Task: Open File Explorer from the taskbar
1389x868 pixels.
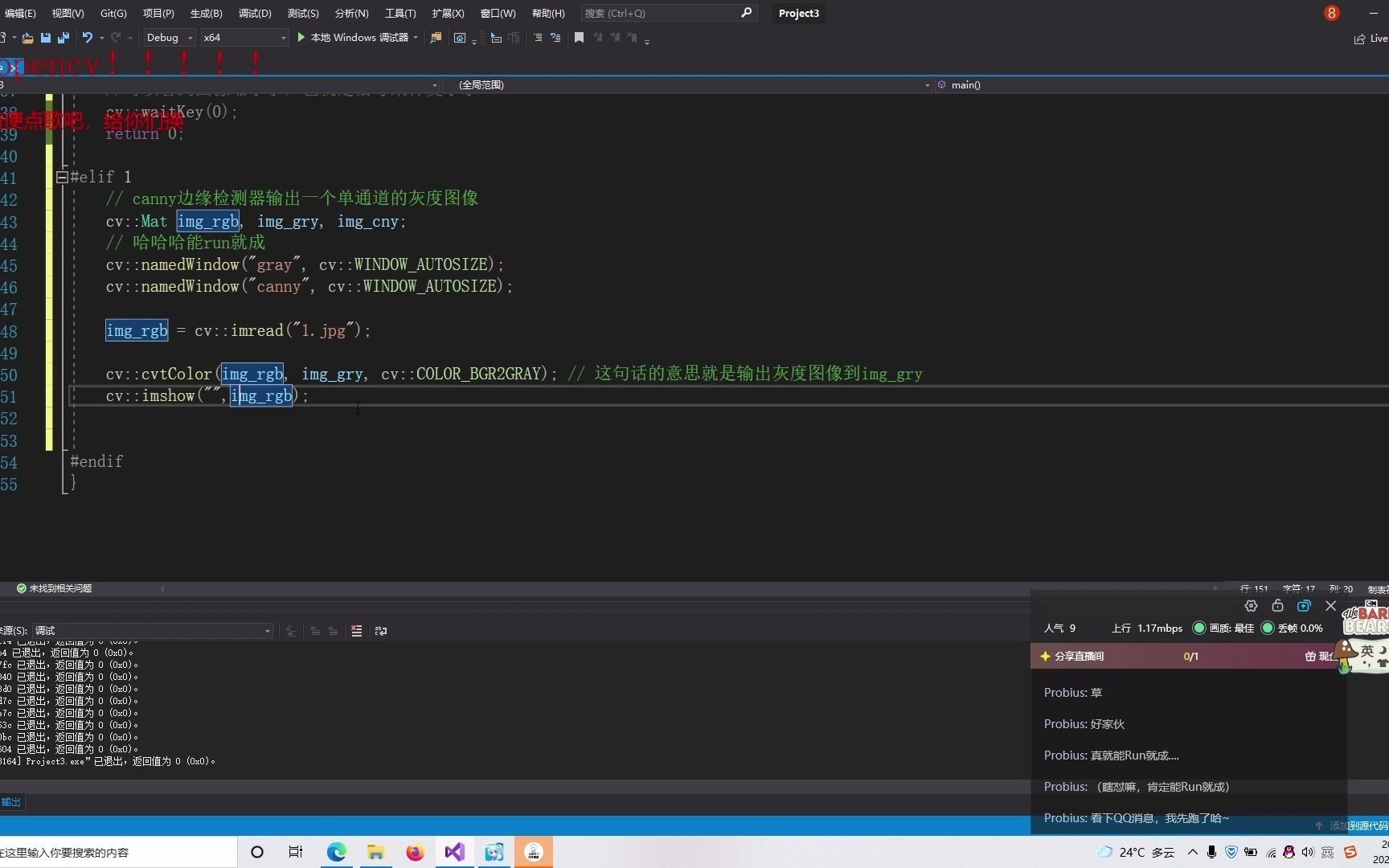Action: point(375,852)
